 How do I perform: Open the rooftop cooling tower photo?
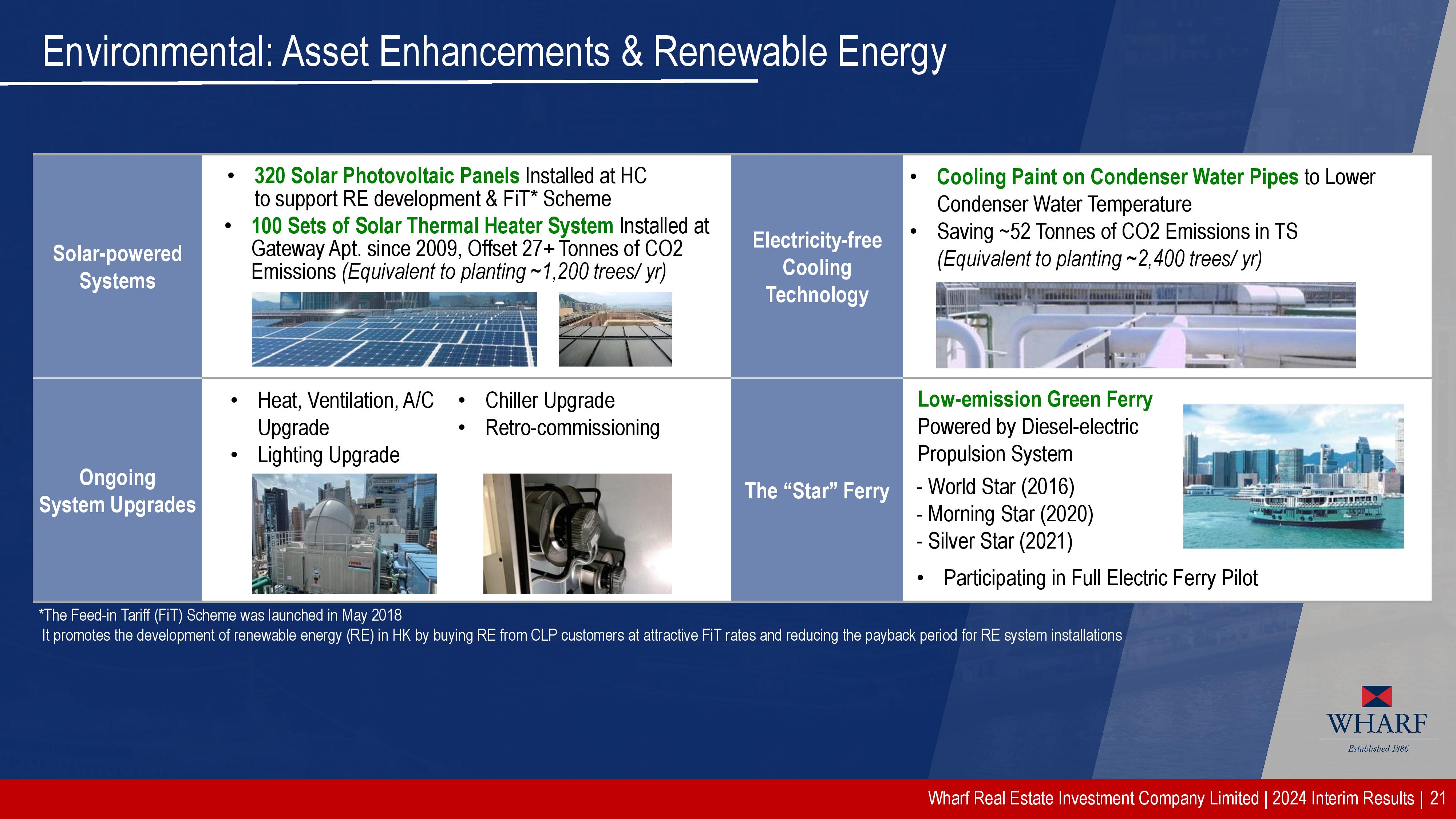(x=344, y=534)
